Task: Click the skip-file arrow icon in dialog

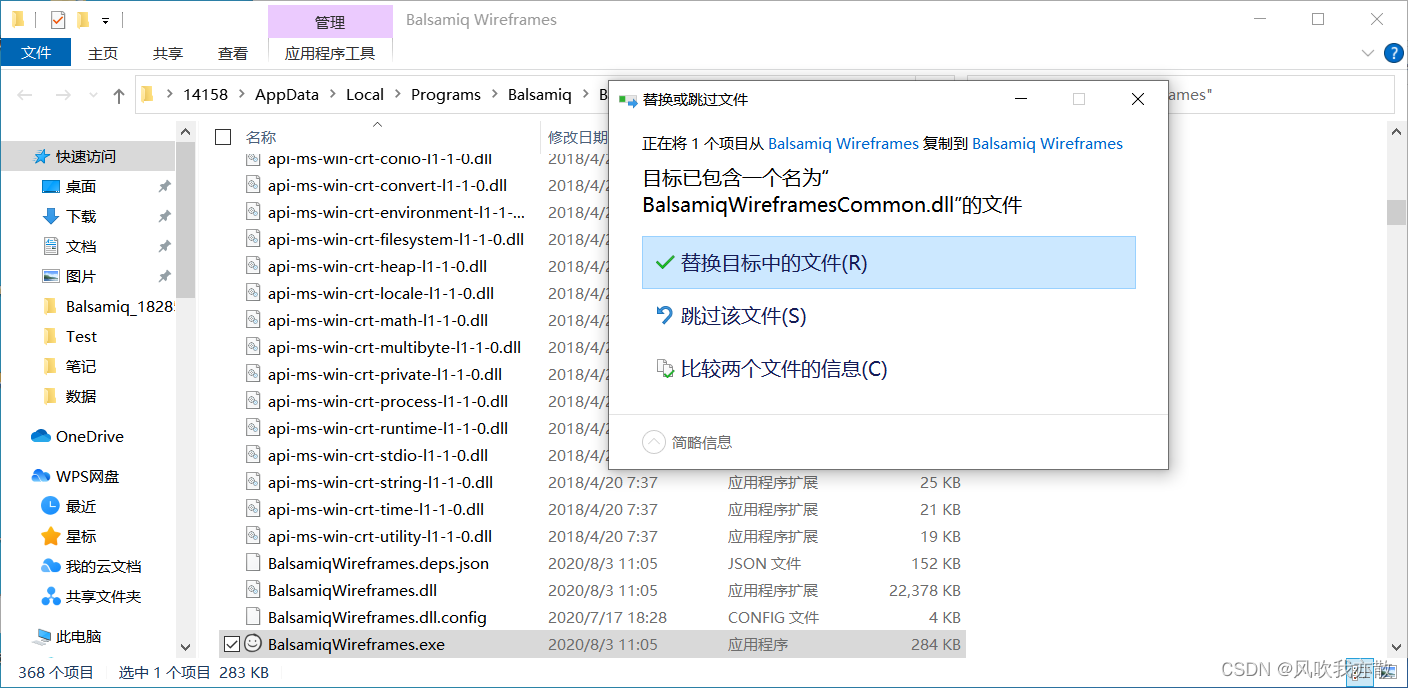Action: point(664,315)
